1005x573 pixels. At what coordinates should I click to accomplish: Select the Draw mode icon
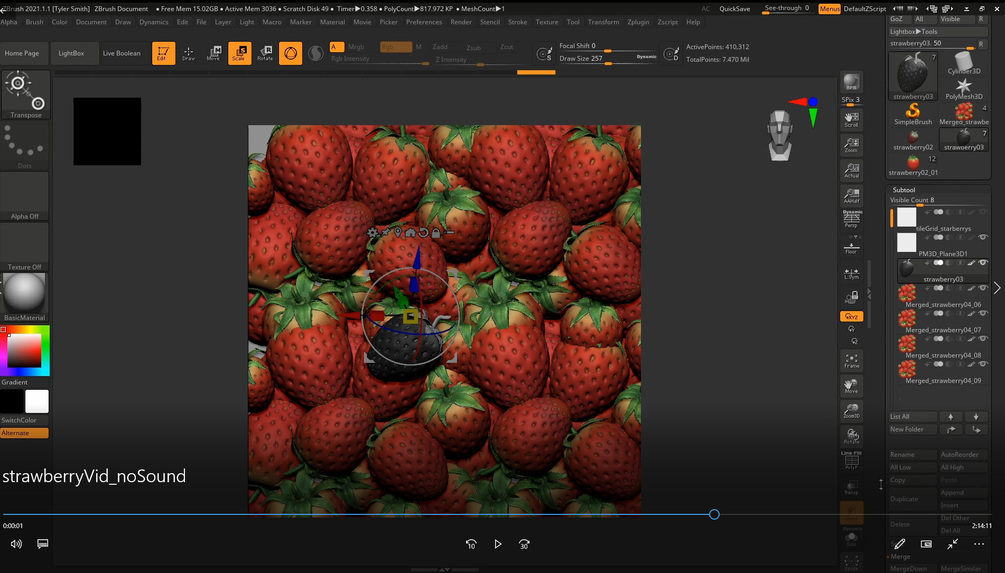coord(188,53)
